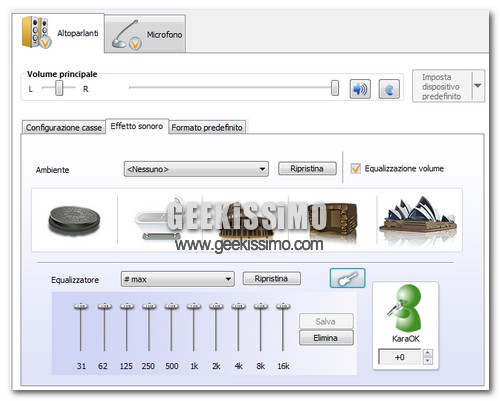This screenshot has height=401, width=500.
Task: Switch to Effetto sonoro tab
Action: (137, 126)
